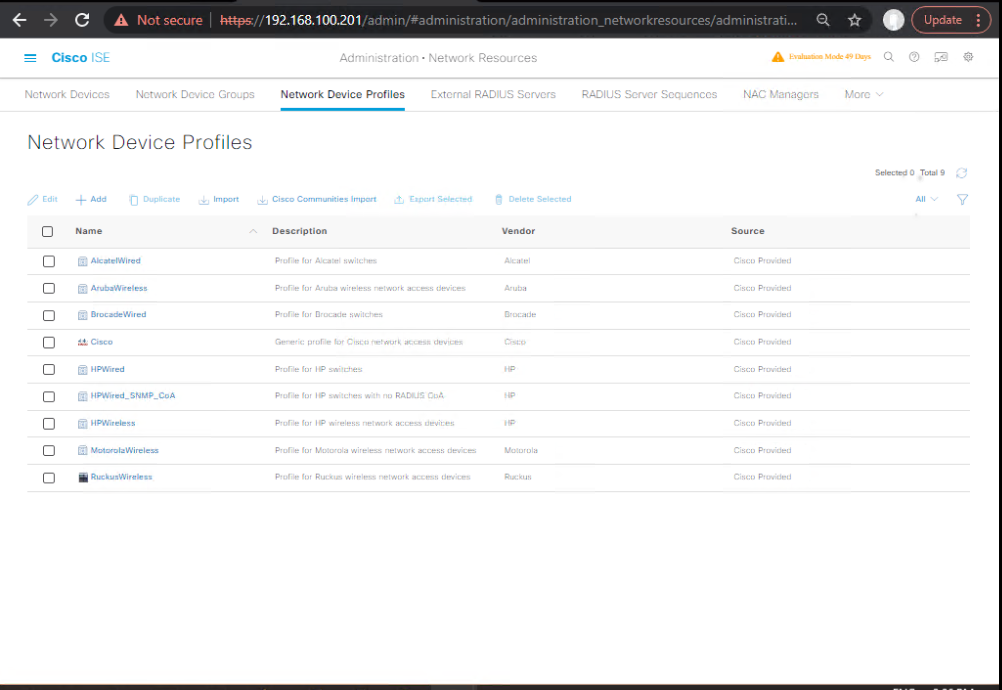
Task: Switch to Network Devices tab
Action: click(x=67, y=95)
